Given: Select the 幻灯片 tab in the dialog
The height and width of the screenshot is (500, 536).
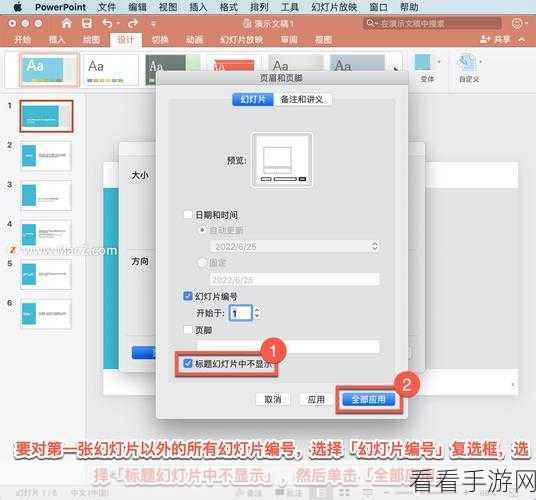Looking at the screenshot, I should (x=253, y=99).
